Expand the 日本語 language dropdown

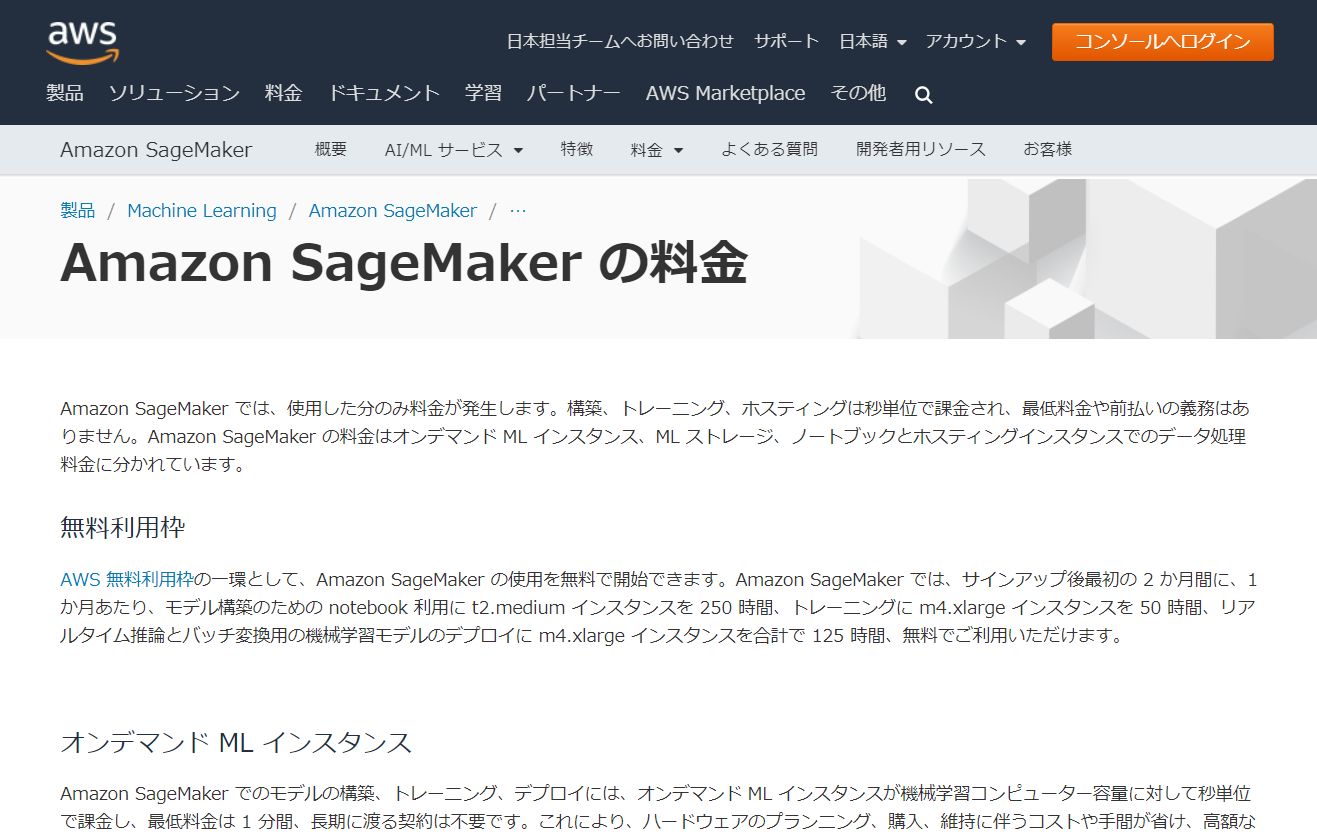872,41
